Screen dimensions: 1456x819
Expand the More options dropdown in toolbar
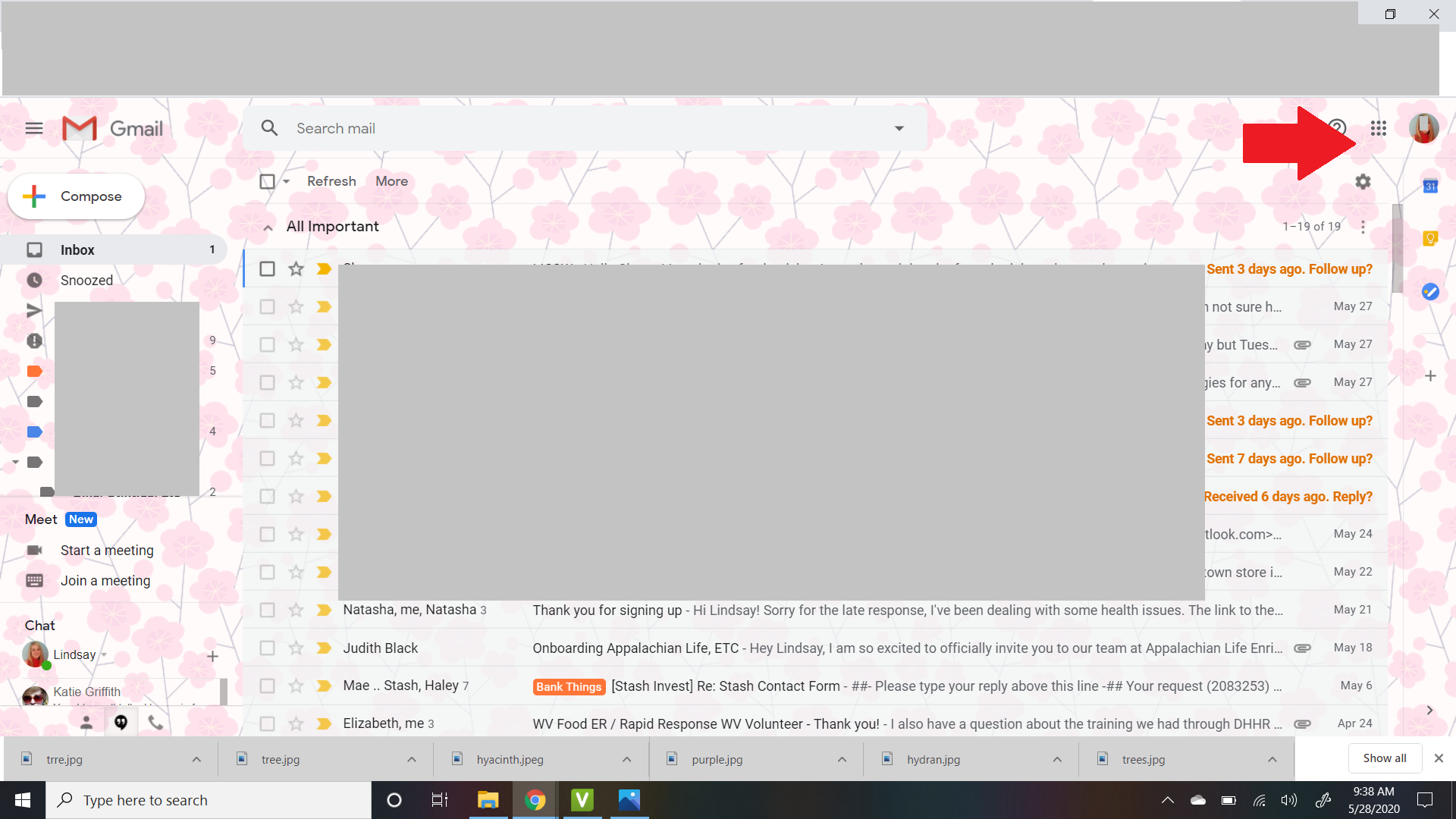click(392, 181)
